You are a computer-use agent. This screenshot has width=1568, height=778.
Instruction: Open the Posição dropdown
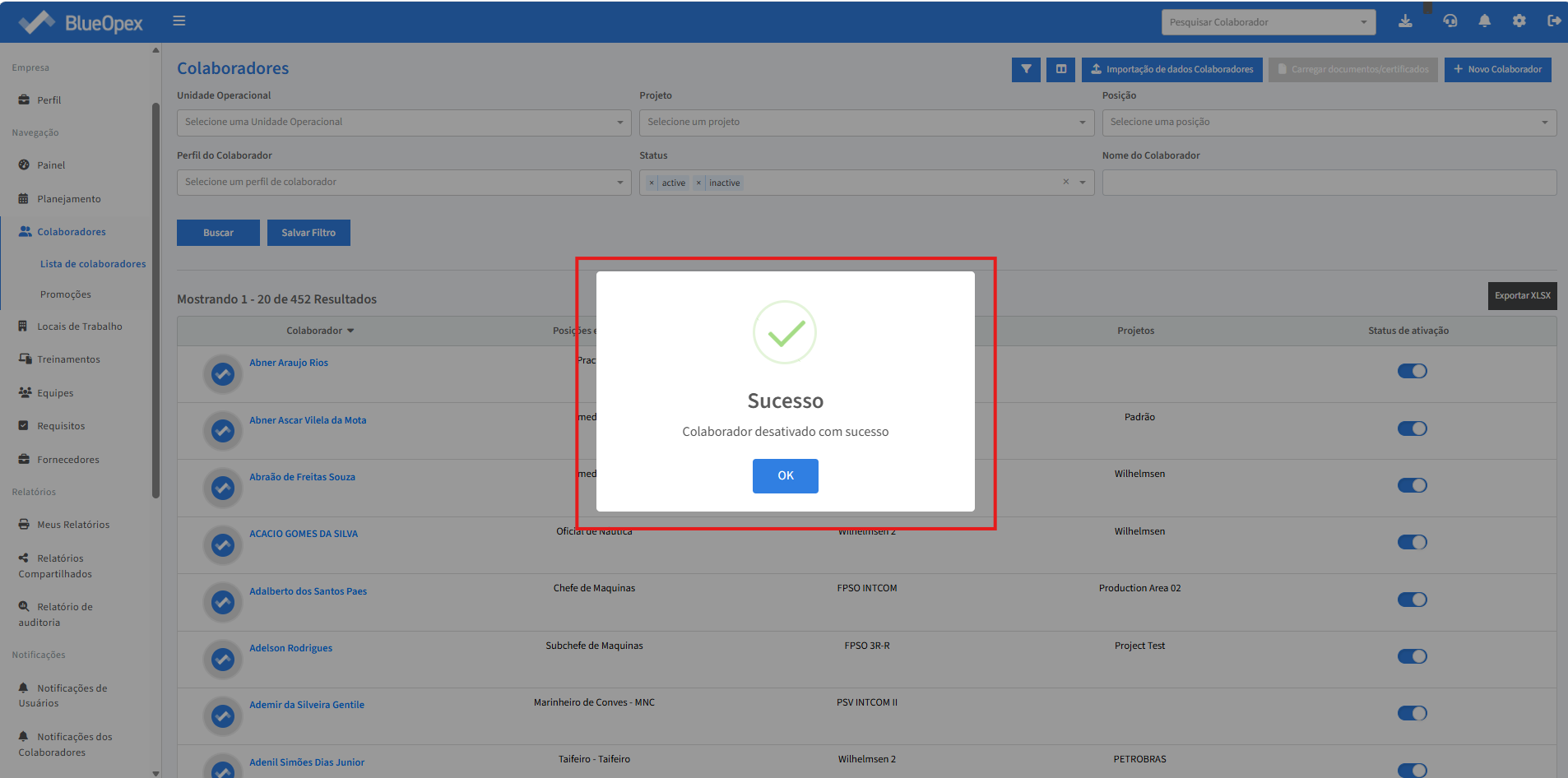[1329, 123]
